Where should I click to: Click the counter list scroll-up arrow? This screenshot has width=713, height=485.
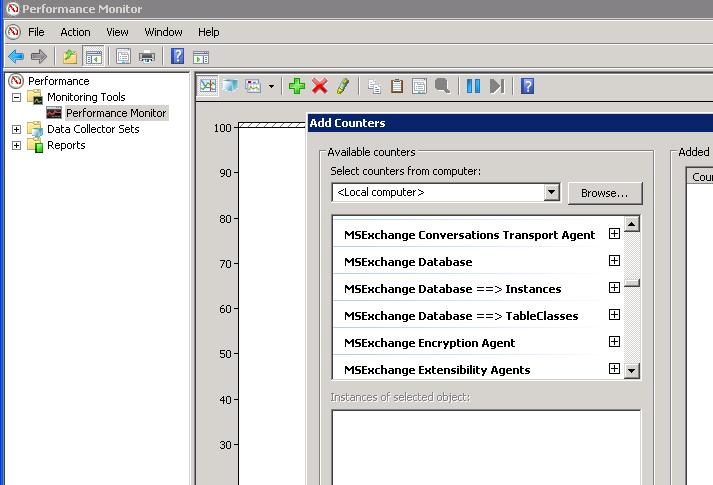click(632, 224)
